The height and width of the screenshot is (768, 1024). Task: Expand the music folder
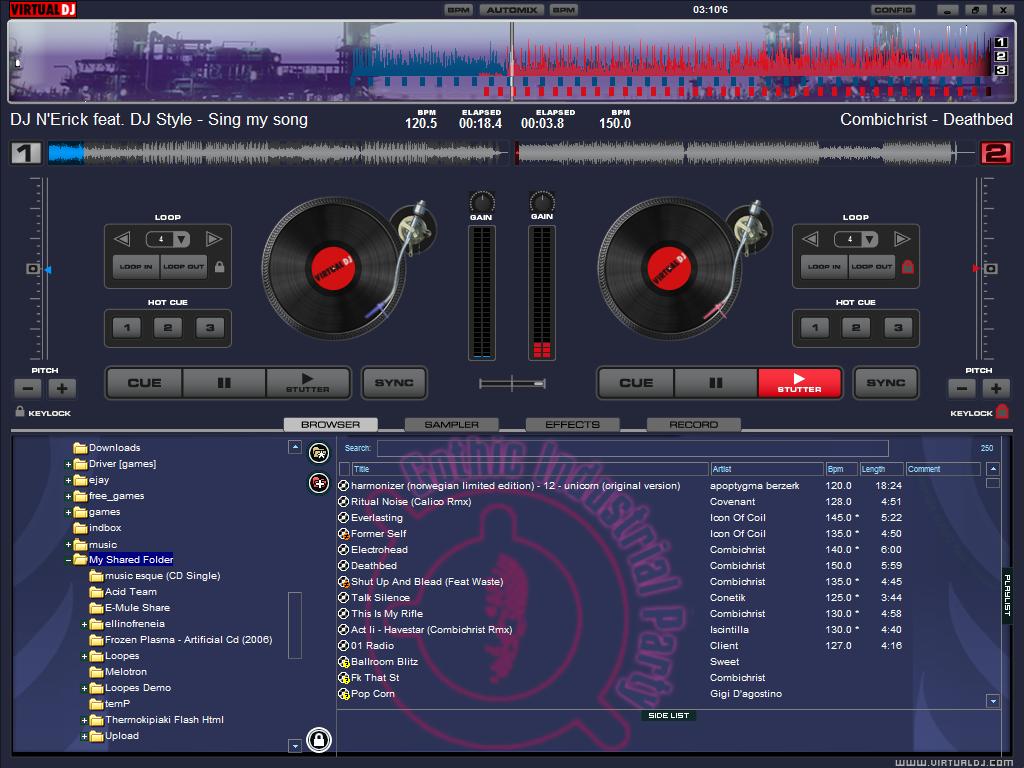pos(68,545)
